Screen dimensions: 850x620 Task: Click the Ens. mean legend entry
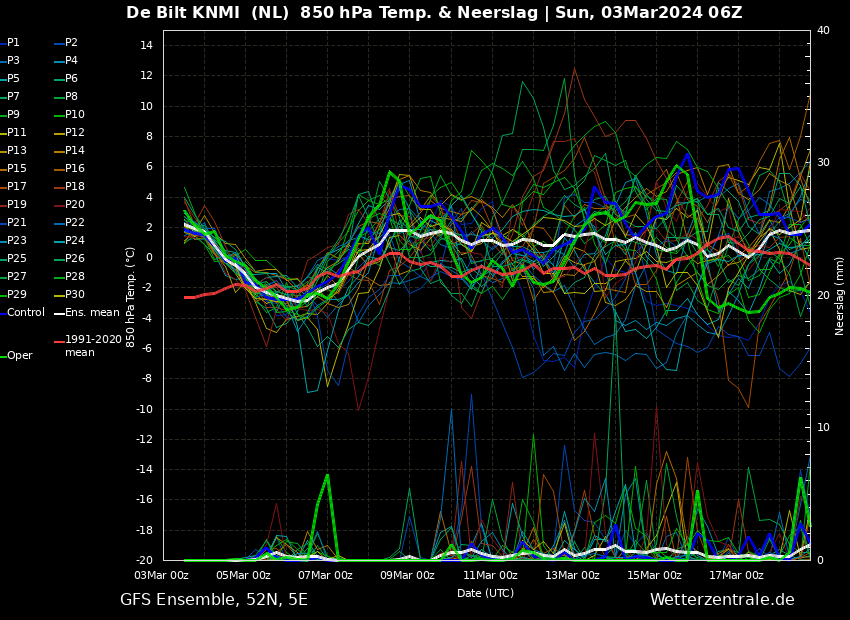click(x=87, y=312)
